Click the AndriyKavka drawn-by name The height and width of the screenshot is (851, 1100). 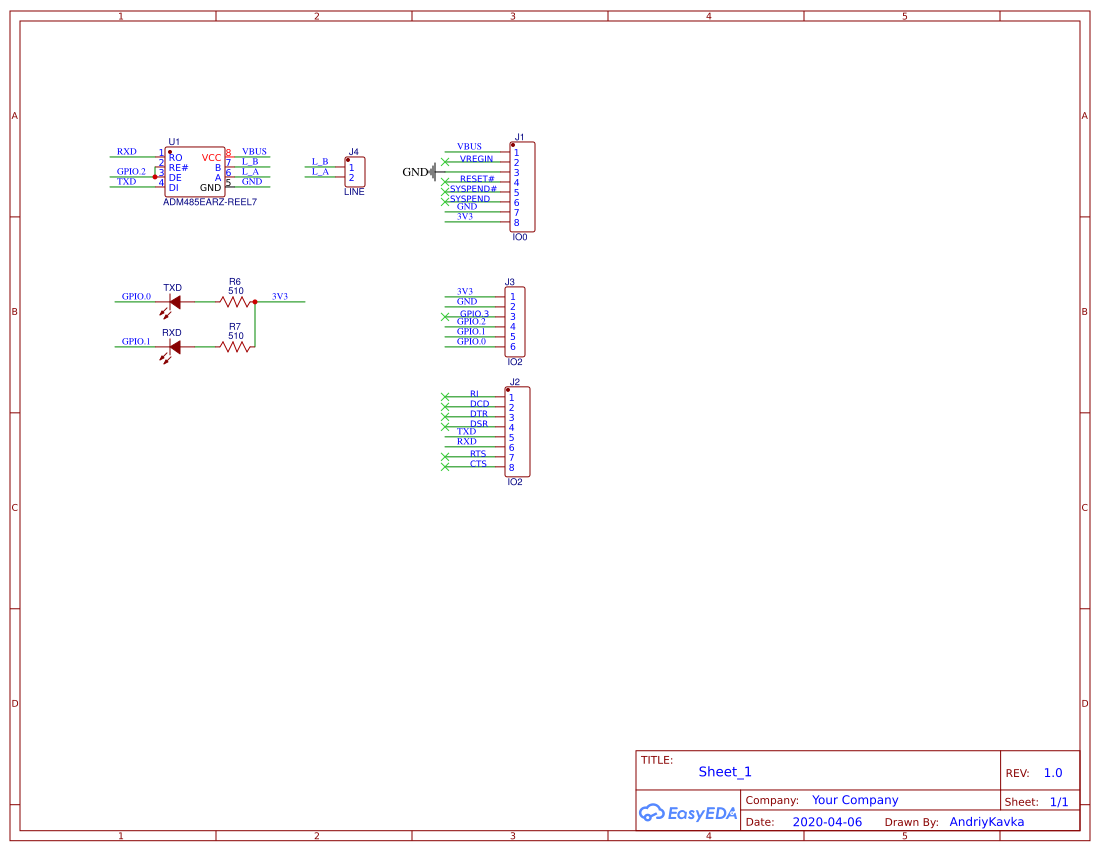click(985, 821)
